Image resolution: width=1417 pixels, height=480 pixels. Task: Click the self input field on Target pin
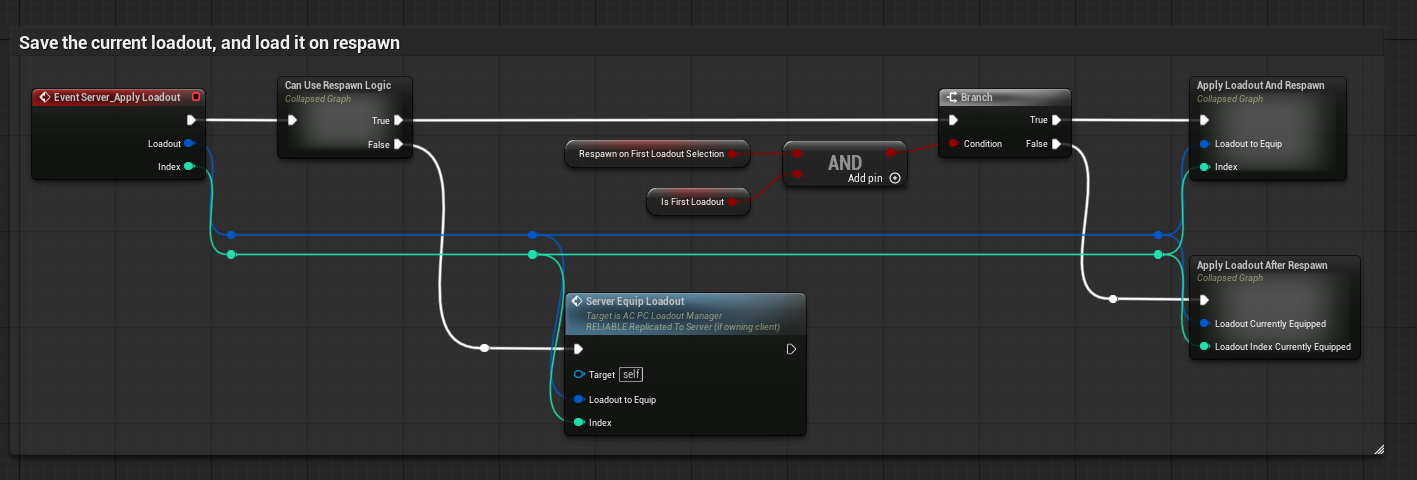pos(630,375)
